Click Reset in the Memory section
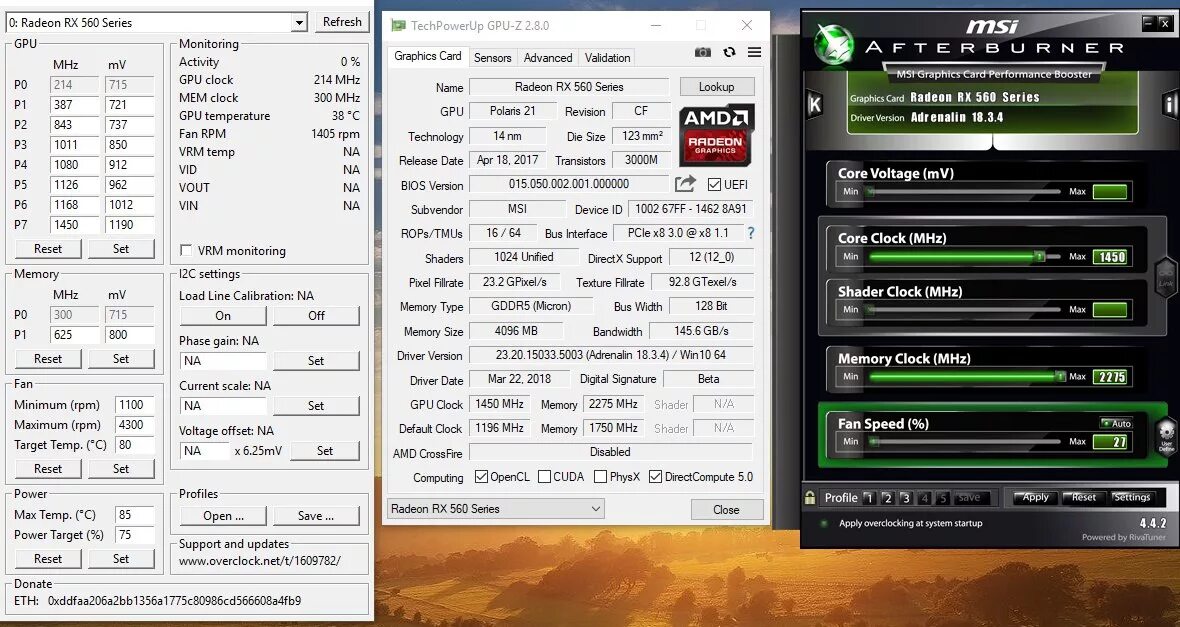Image resolution: width=1180 pixels, height=627 pixels. (x=48, y=358)
